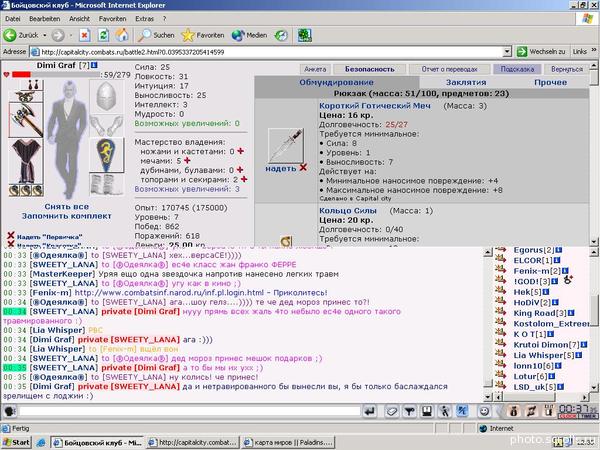
Task: Click the info icon next to Egorus[2]
Action: tap(559, 250)
